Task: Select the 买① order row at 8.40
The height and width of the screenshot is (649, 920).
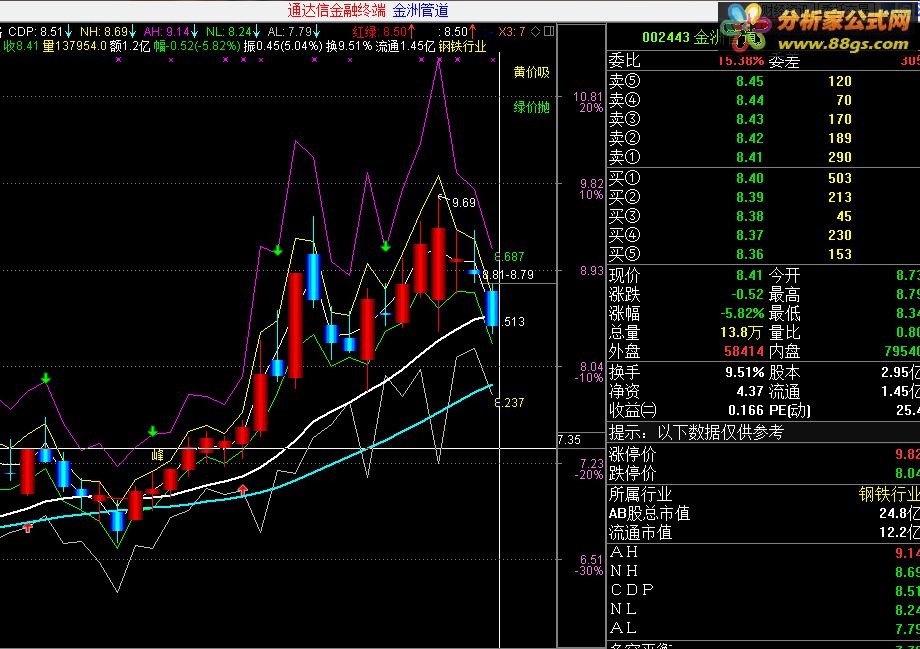Action: coord(763,178)
